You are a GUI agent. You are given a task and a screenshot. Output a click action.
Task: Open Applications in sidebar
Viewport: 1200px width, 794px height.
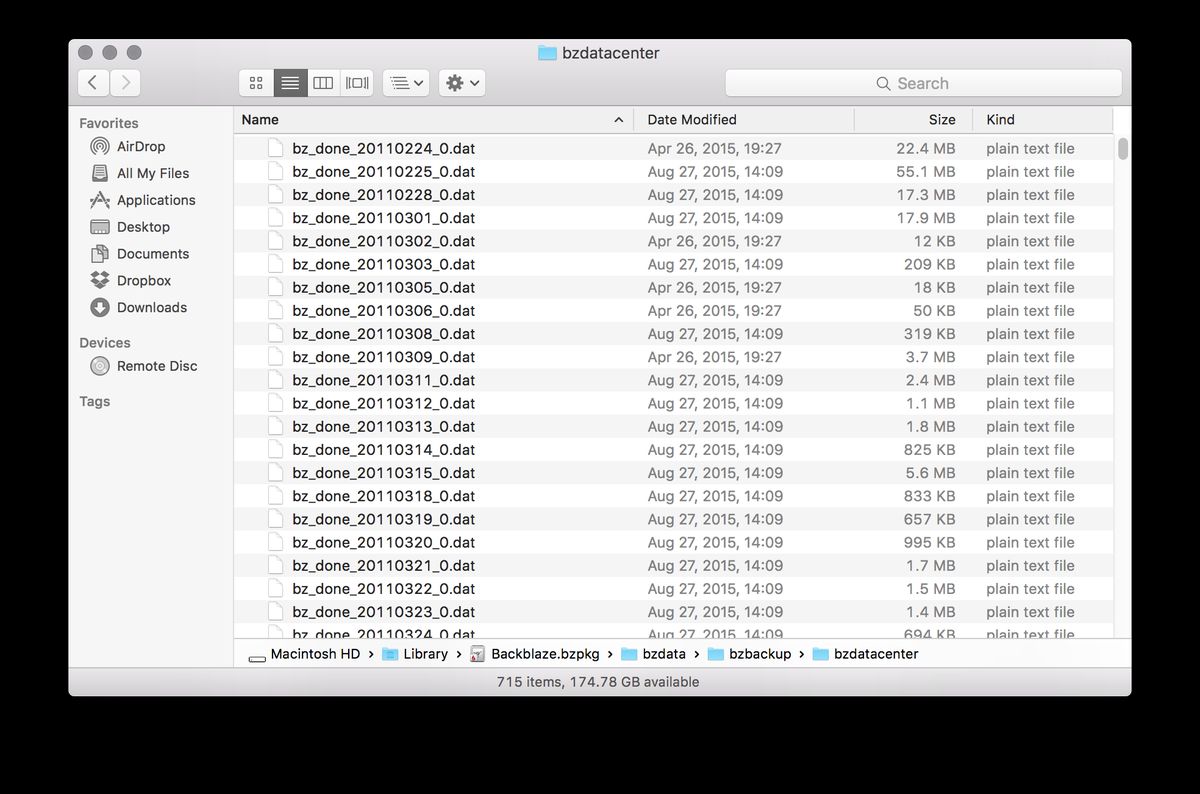pyautogui.click(x=155, y=200)
